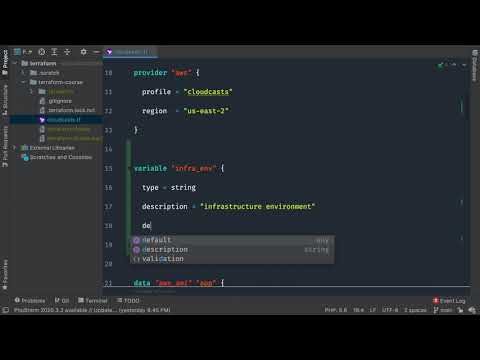Select External Libraries in project tree
The height and width of the screenshot is (360, 480).
48,148
